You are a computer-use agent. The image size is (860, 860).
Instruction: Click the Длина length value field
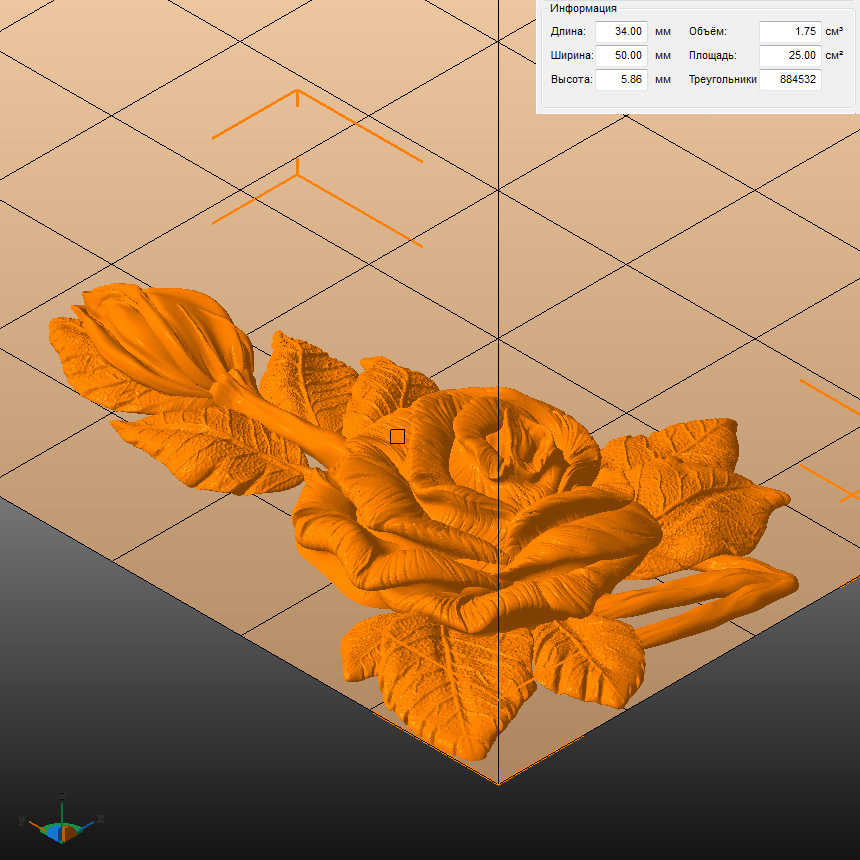[x=621, y=32]
